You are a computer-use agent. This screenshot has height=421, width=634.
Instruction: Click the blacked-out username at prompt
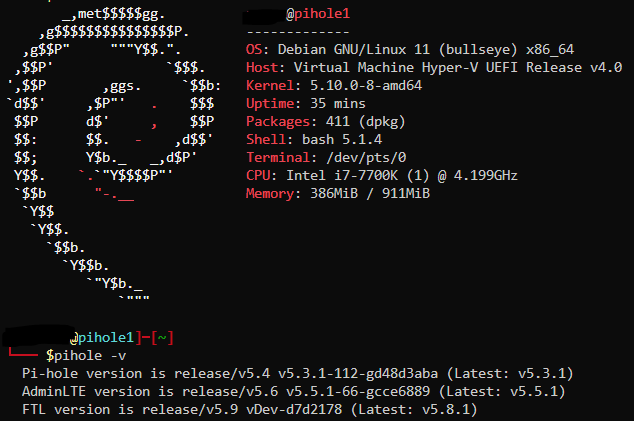click(x=38, y=336)
